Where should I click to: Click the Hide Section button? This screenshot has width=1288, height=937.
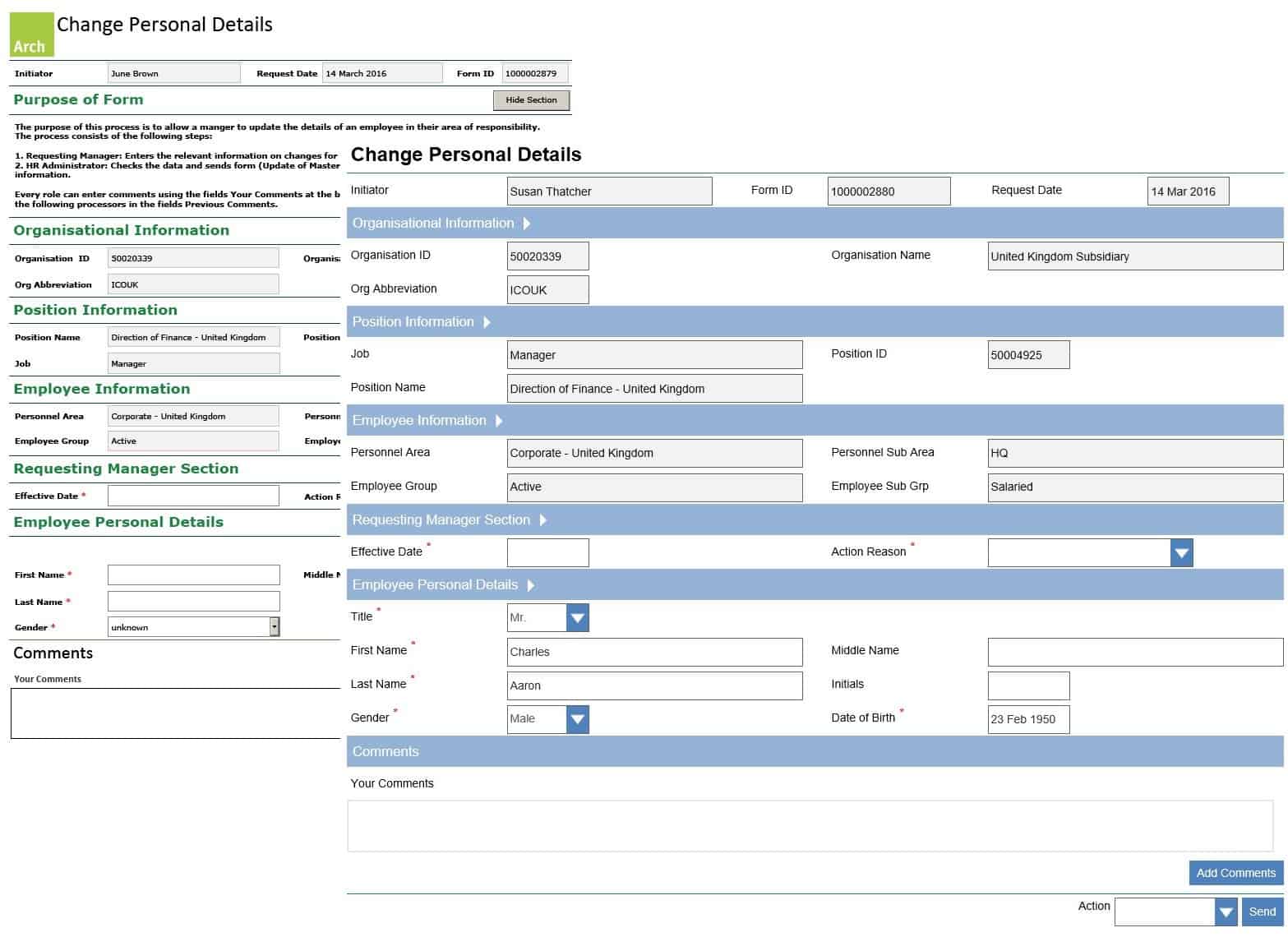(531, 100)
